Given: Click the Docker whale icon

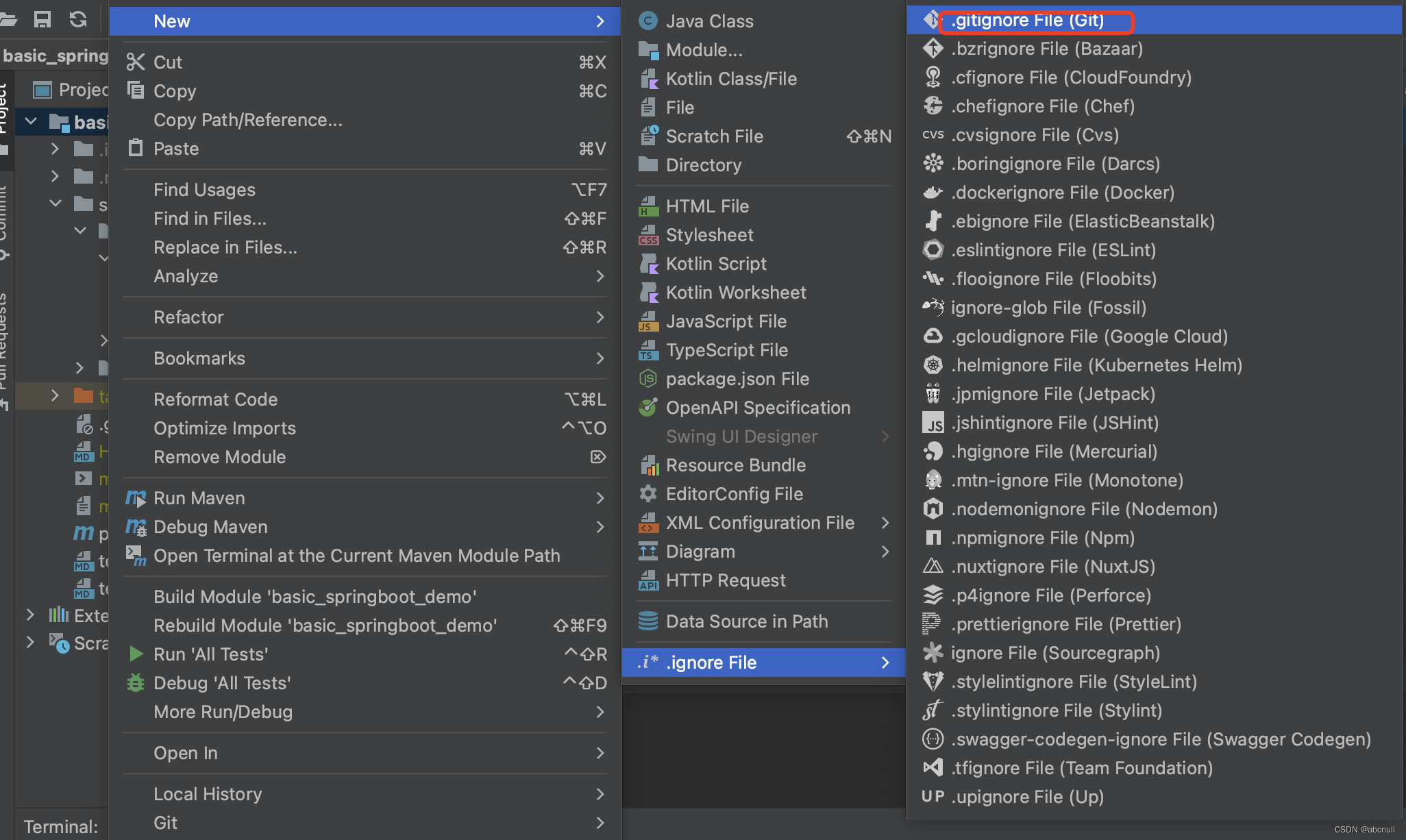Looking at the screenshot, I should (x=933, y=193).
